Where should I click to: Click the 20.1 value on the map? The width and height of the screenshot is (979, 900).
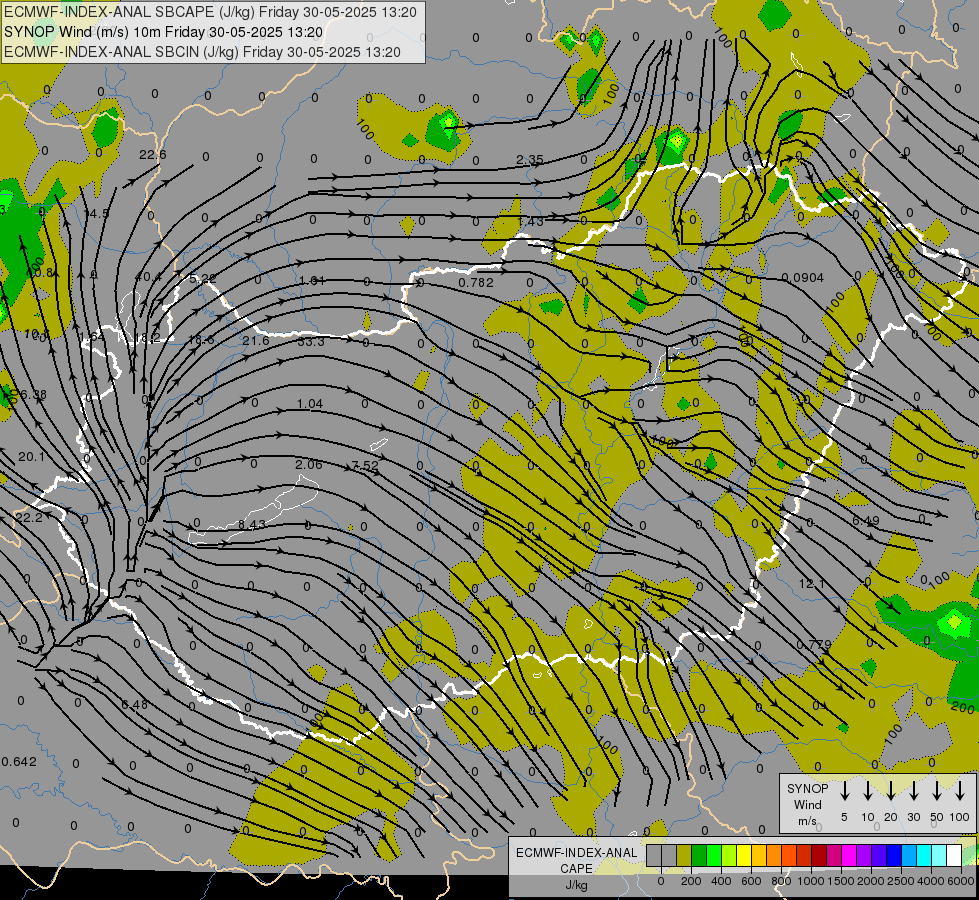point(31,457)
